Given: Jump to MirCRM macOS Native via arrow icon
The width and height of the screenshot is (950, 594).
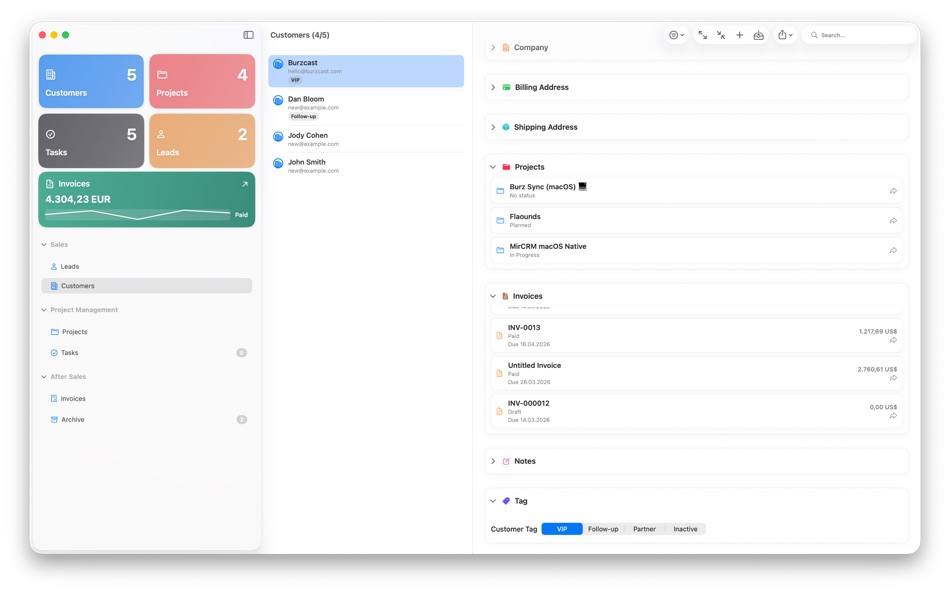Looking at the screenshot, I should tap(893, 250).
